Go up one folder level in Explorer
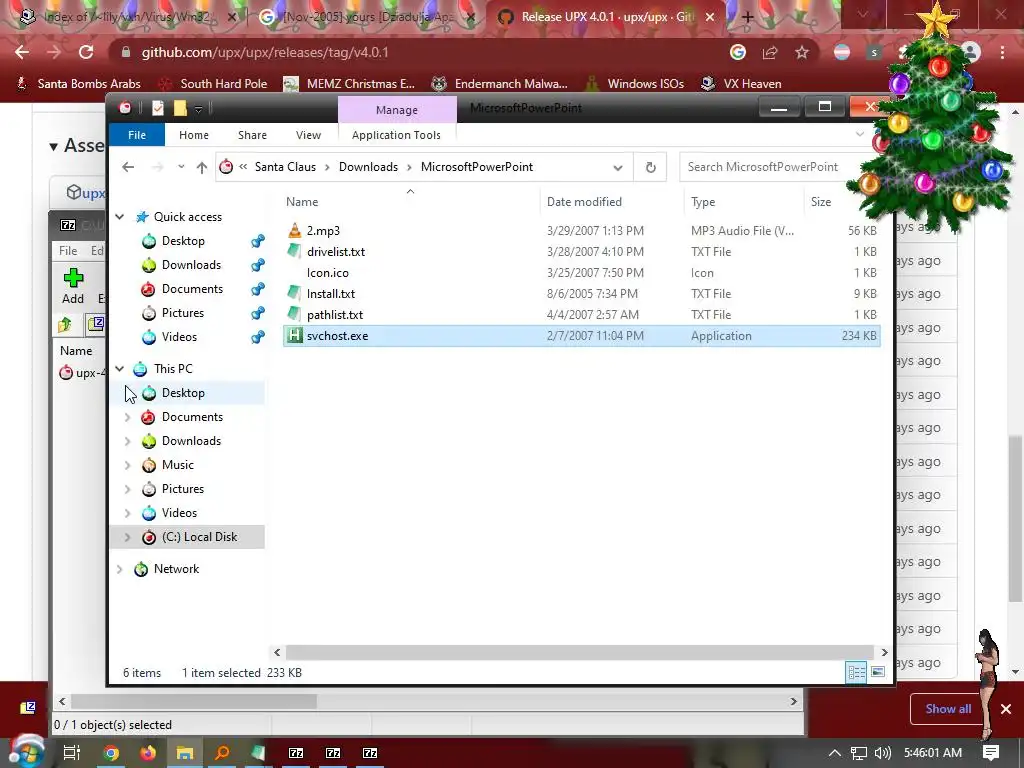The height and width of the screenshot is (768, 1024). [x=202, y=167]
